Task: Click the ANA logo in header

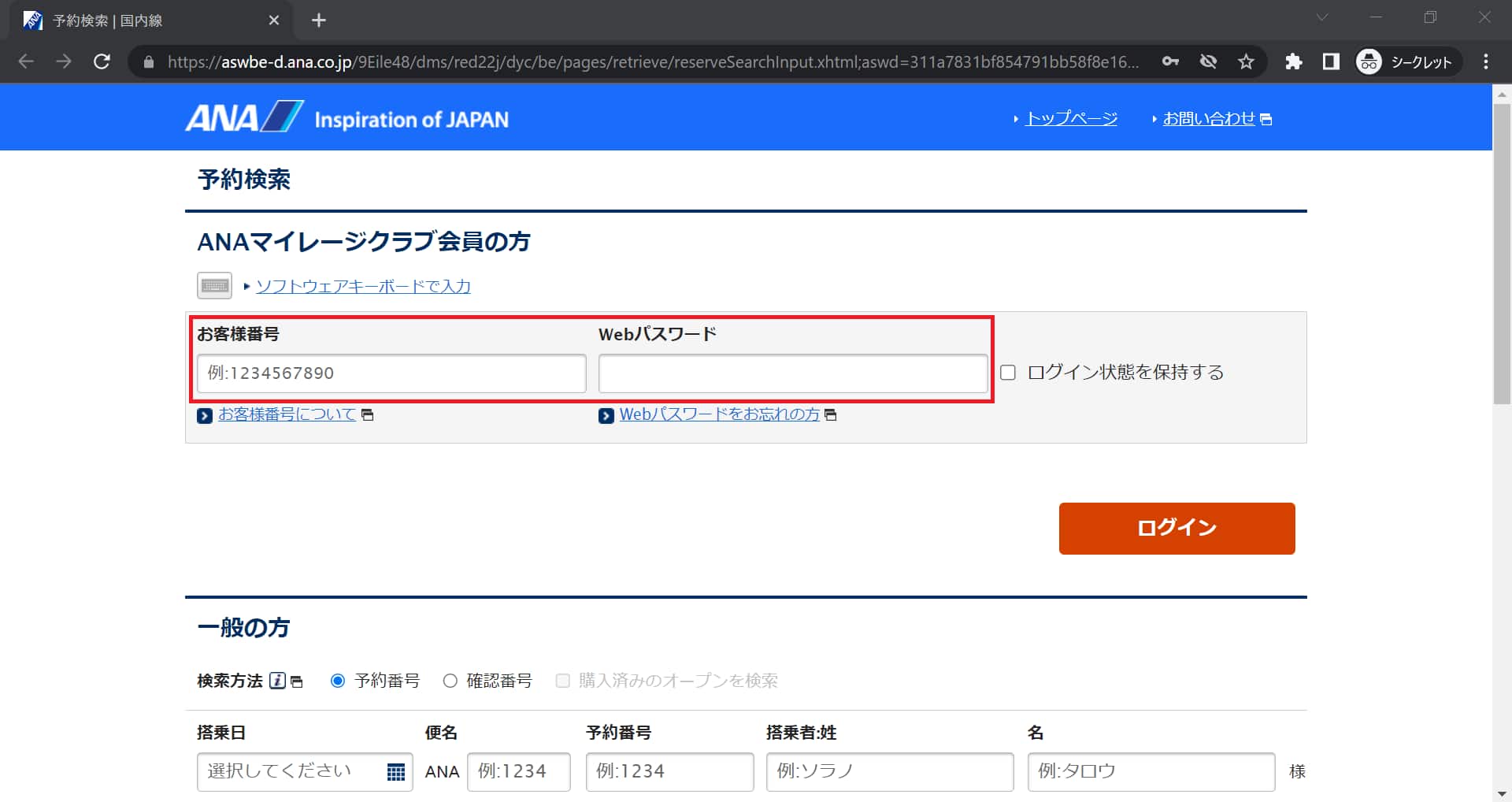Action: [244, 118]
